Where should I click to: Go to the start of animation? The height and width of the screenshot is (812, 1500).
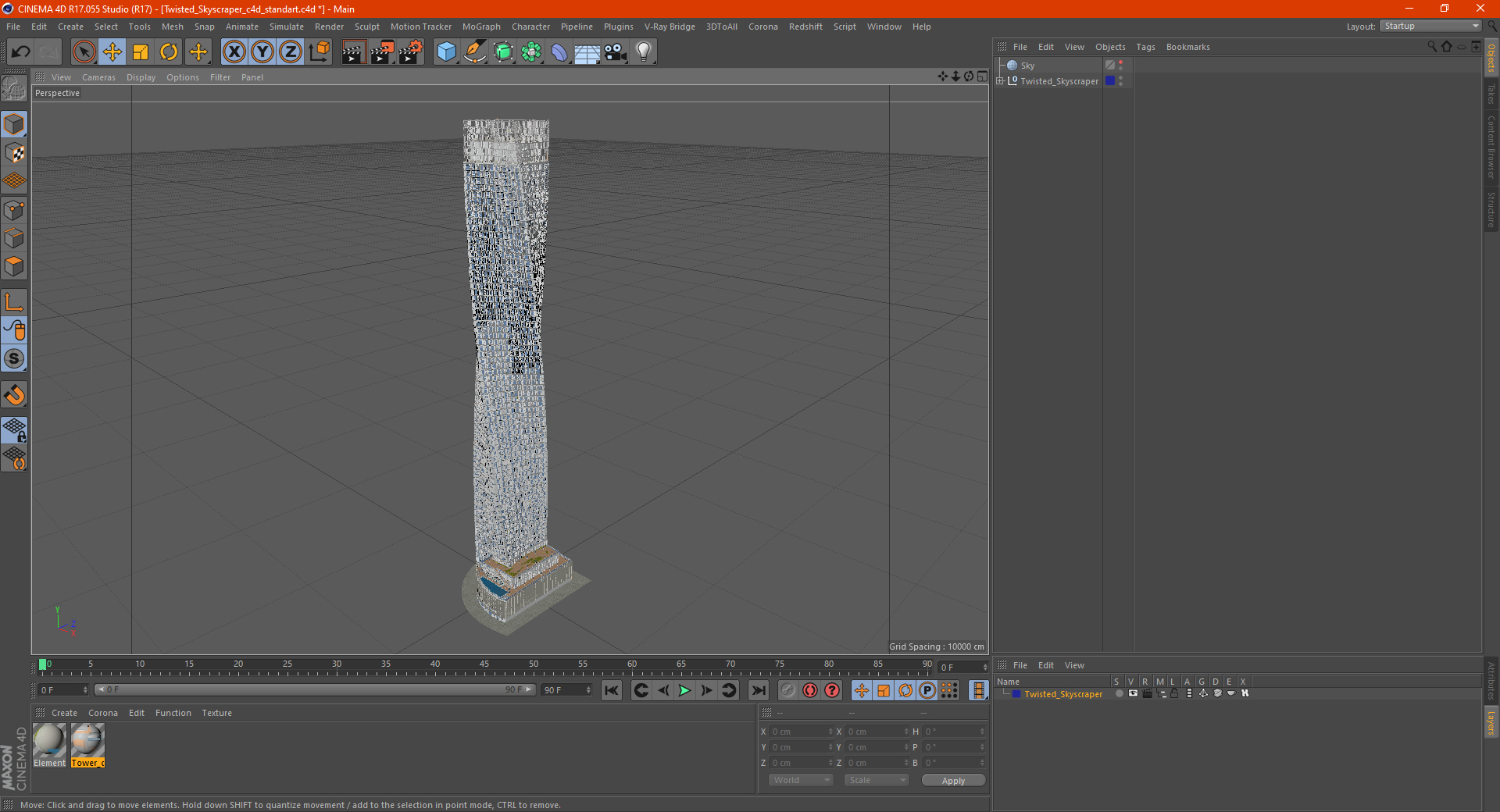pyautogui.click(x=612, y=690)
